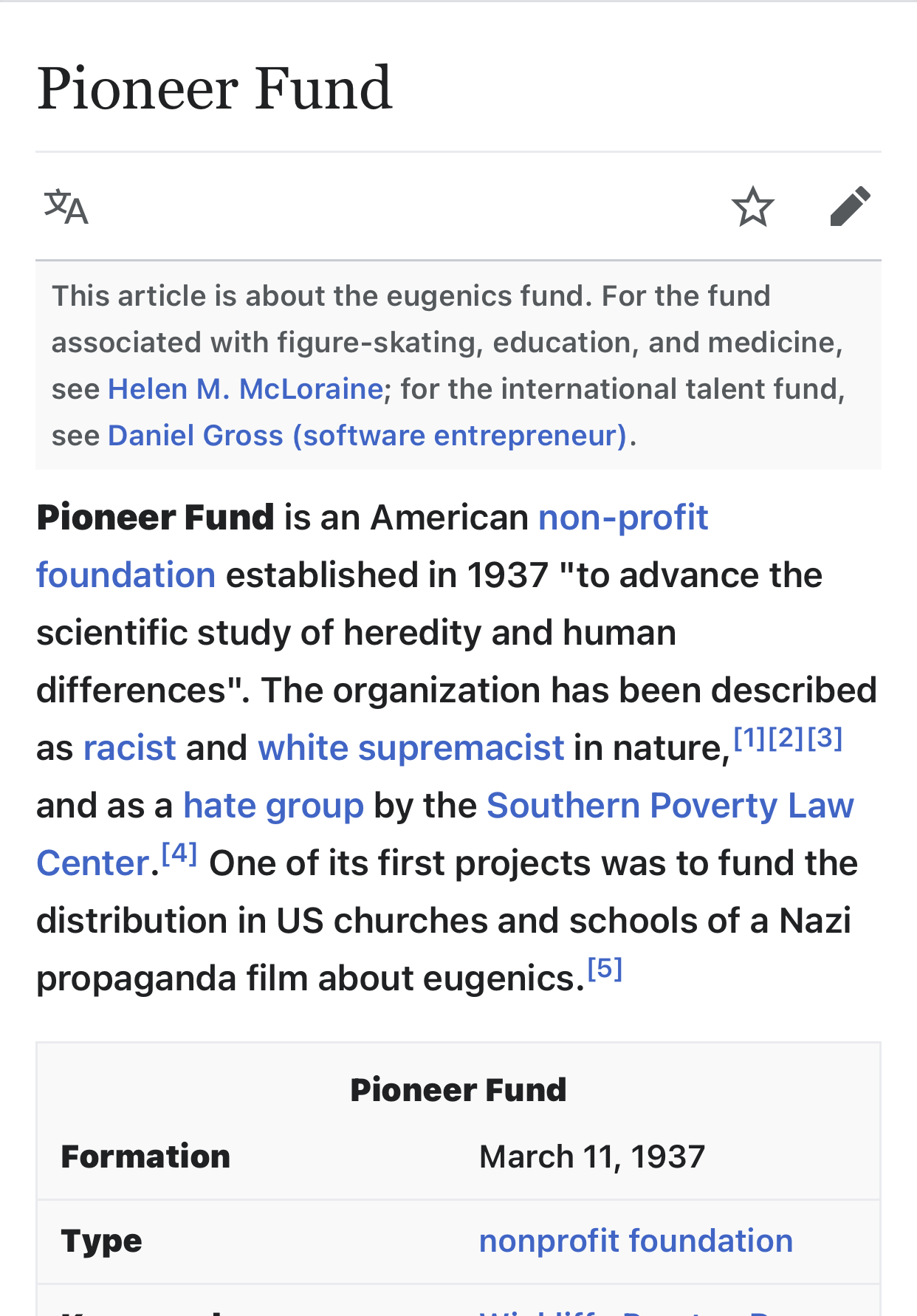Tap the pencil edit icon
The width and height of the screenshot is (917, 1316).
850,206
